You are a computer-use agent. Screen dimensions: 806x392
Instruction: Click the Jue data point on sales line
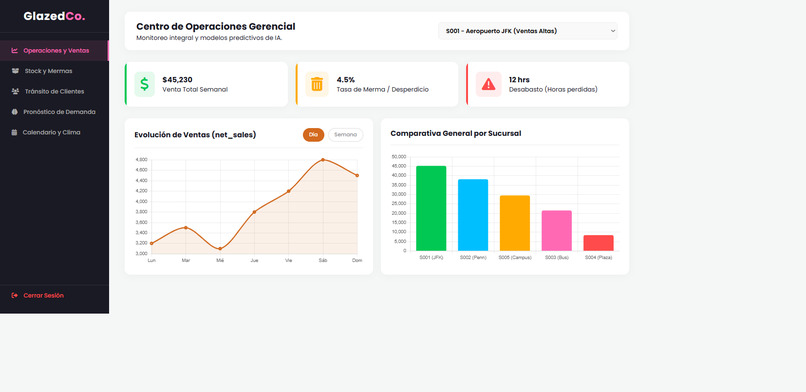254,212
